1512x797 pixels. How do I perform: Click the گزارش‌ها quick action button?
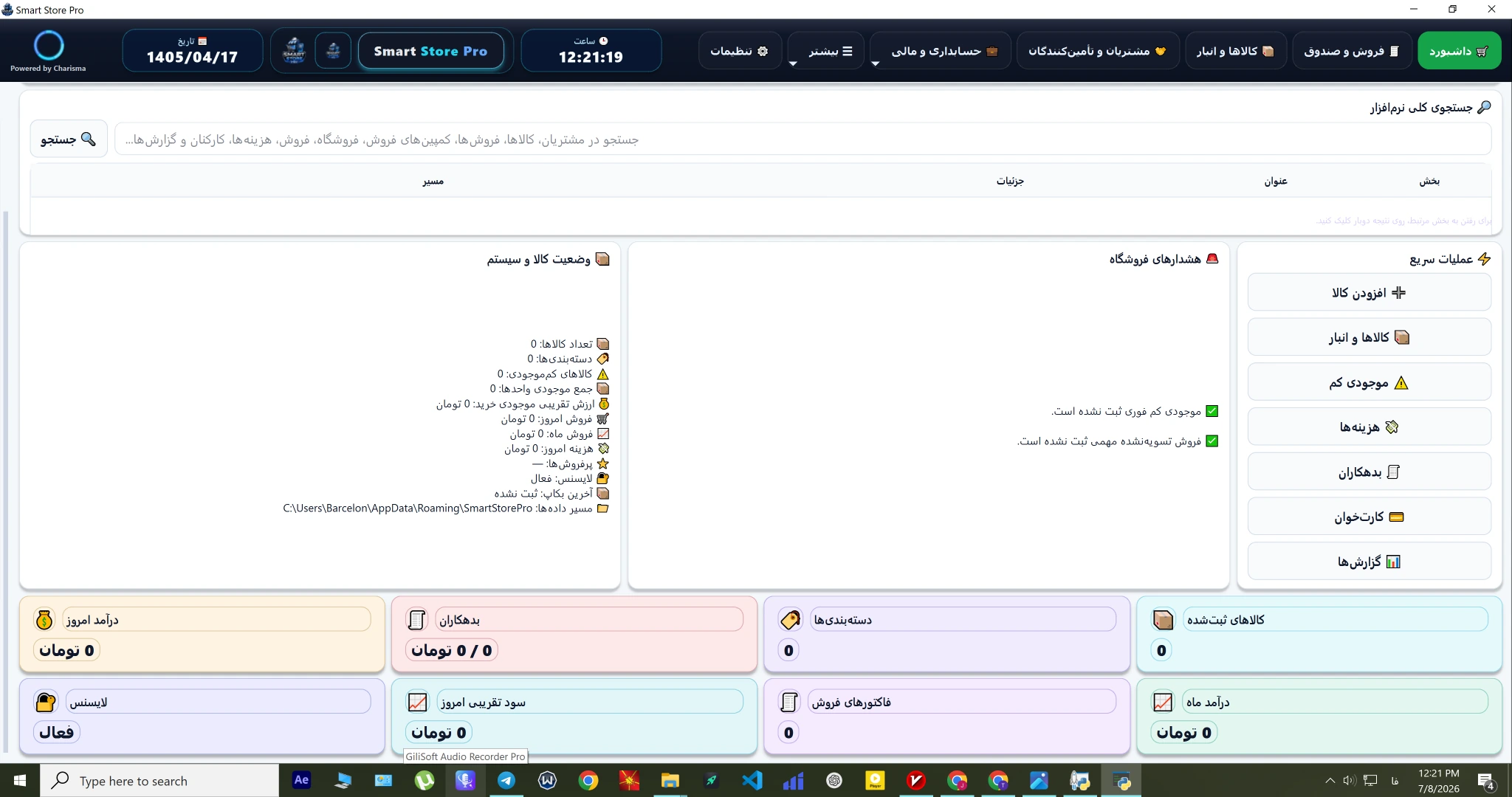tap(1370, 562)
